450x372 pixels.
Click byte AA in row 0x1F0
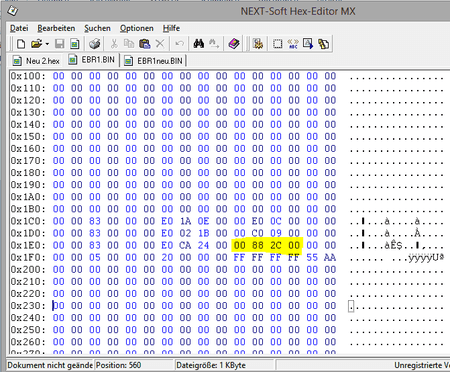(330, 257)
